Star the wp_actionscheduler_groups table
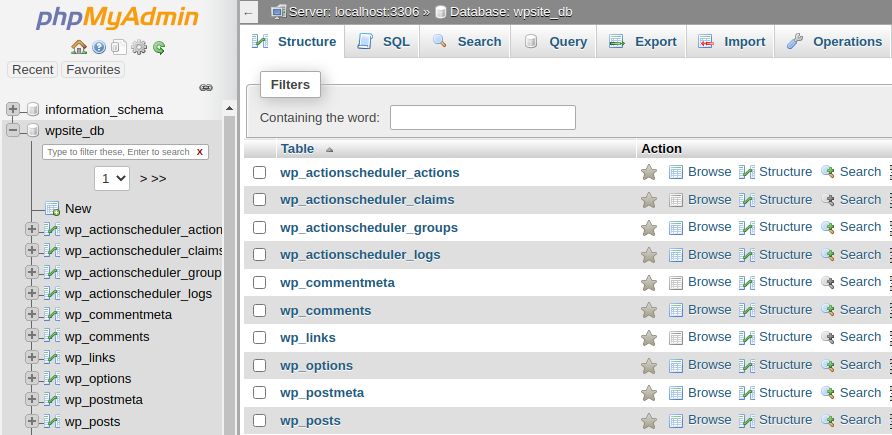 (649, 228)
